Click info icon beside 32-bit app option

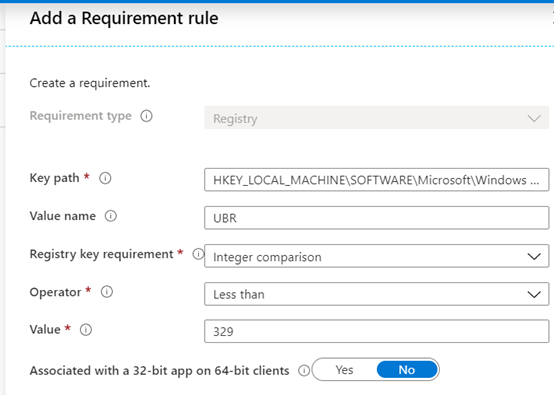[x=304, y=370]
